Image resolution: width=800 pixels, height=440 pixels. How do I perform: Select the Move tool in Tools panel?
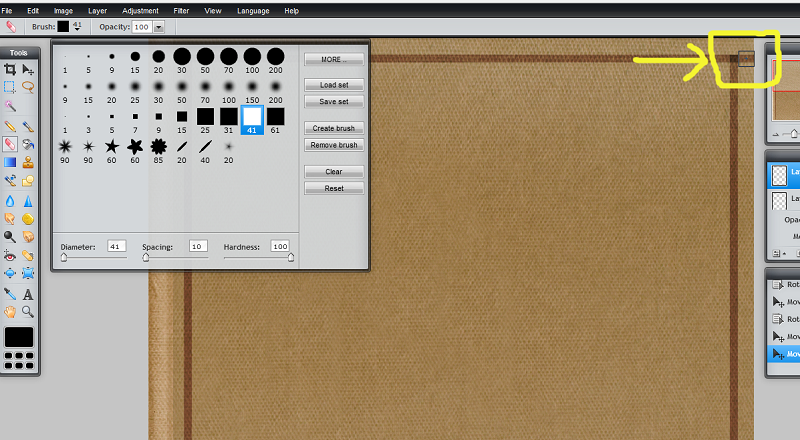28,69
